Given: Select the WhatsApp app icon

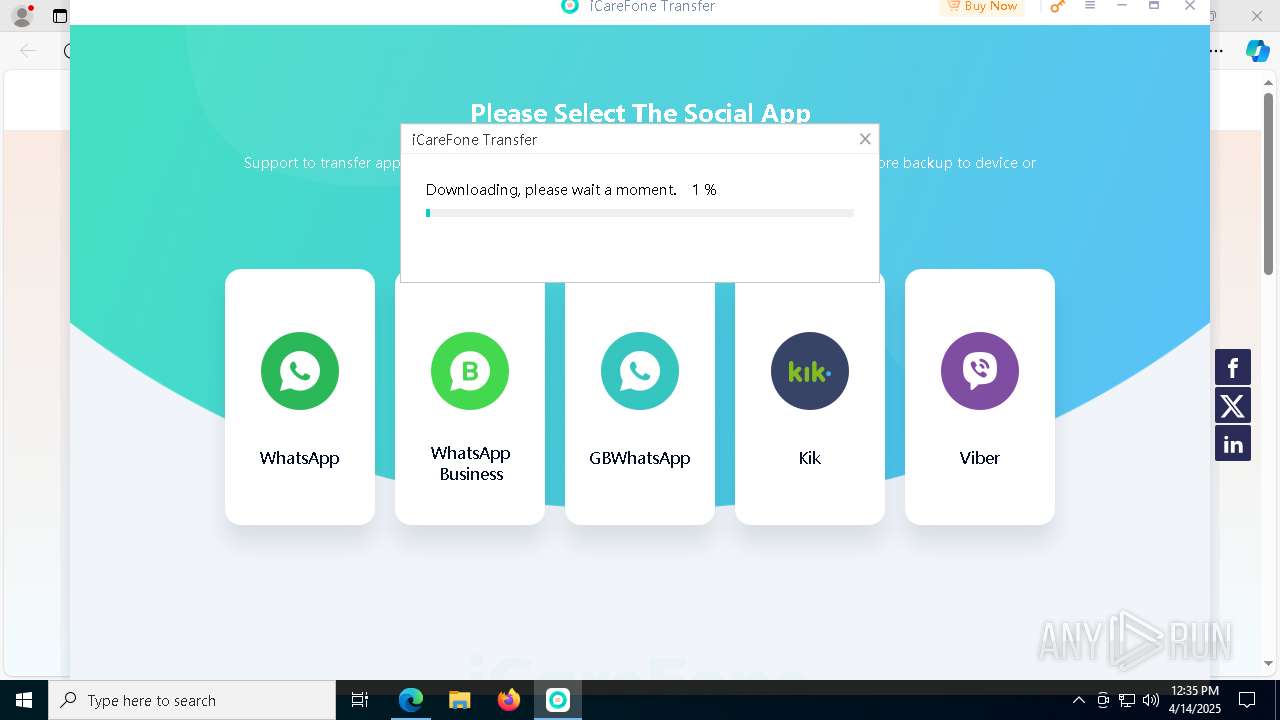Looking at the screenshot, I should (300, 371).
